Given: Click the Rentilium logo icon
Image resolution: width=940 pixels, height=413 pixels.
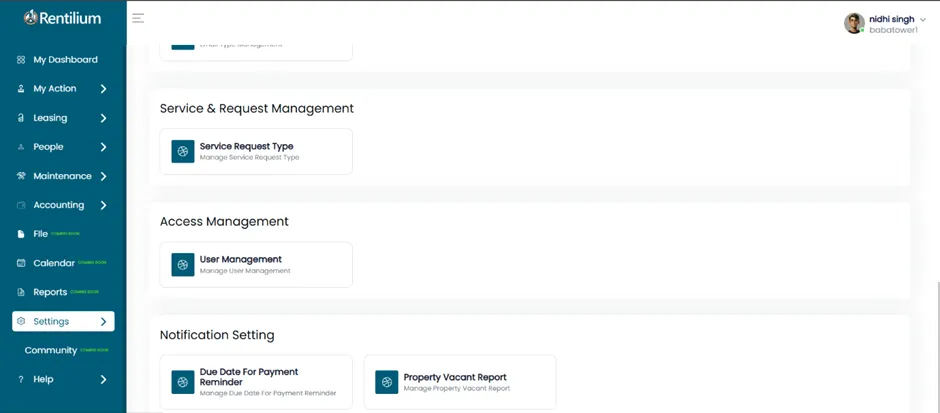Looking at the screenshot, I should [x=31, y=18].
